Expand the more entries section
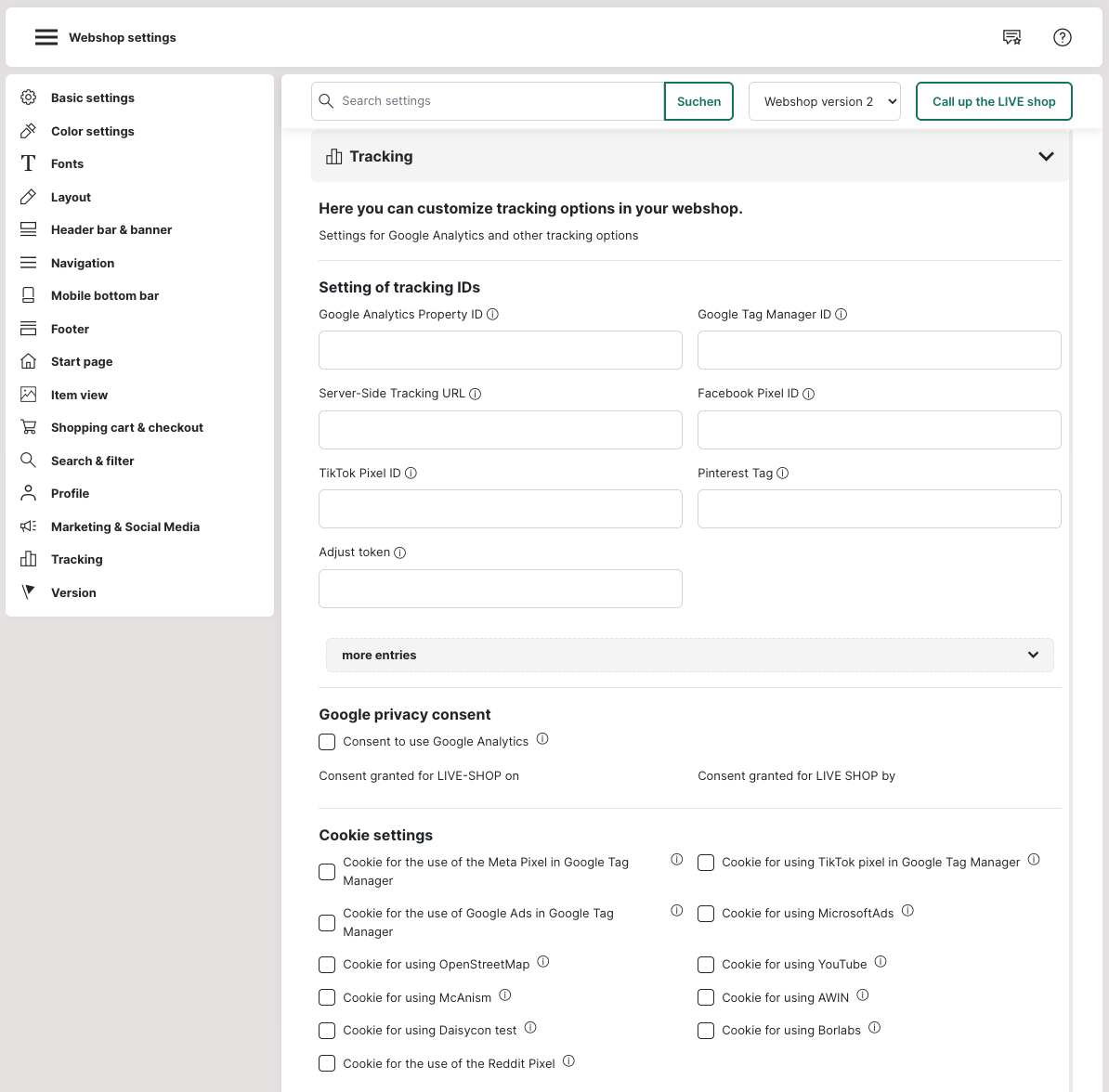1109x1092 pixels. 689,655
